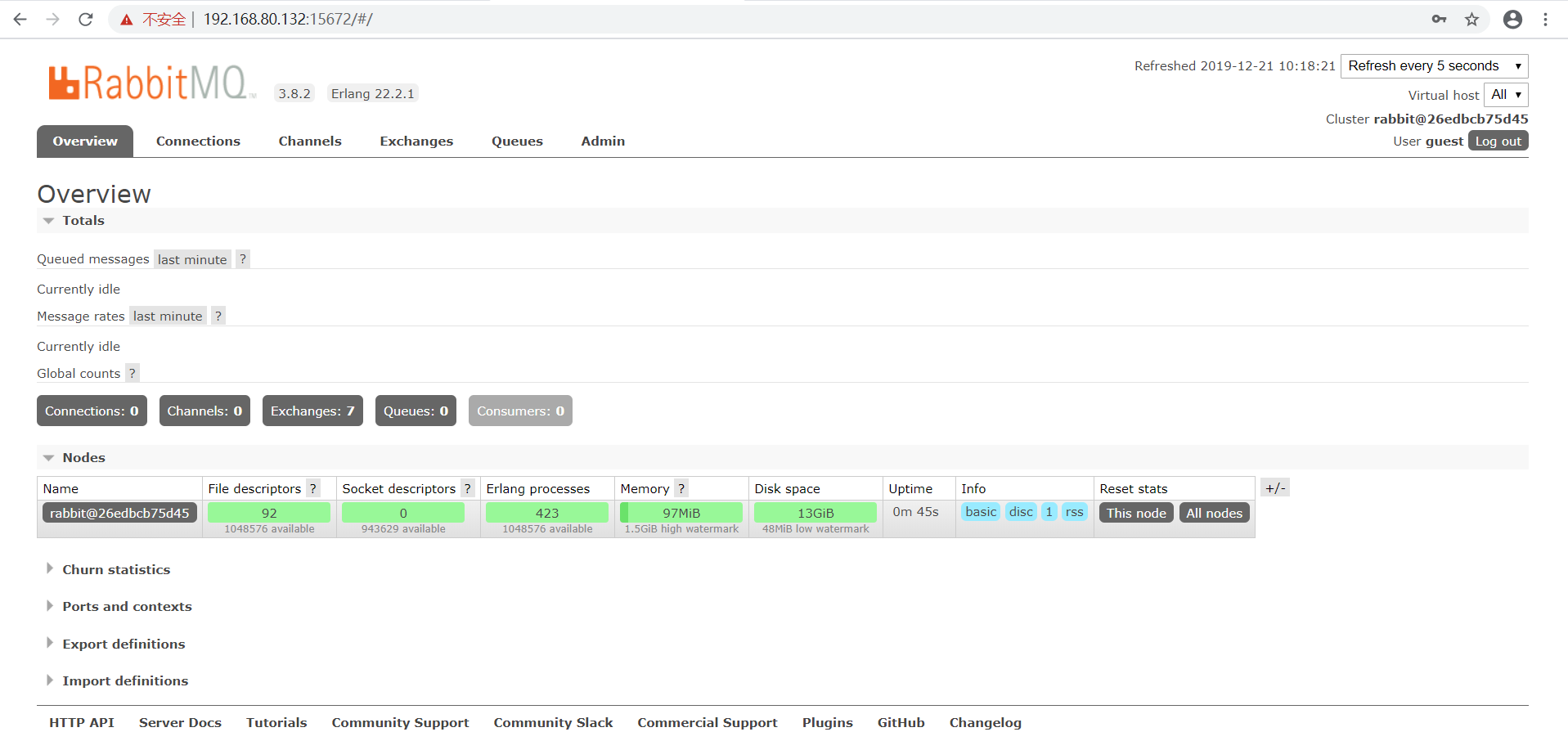
Task: Click the File descriptors help question mark
Action: (313, 489)
